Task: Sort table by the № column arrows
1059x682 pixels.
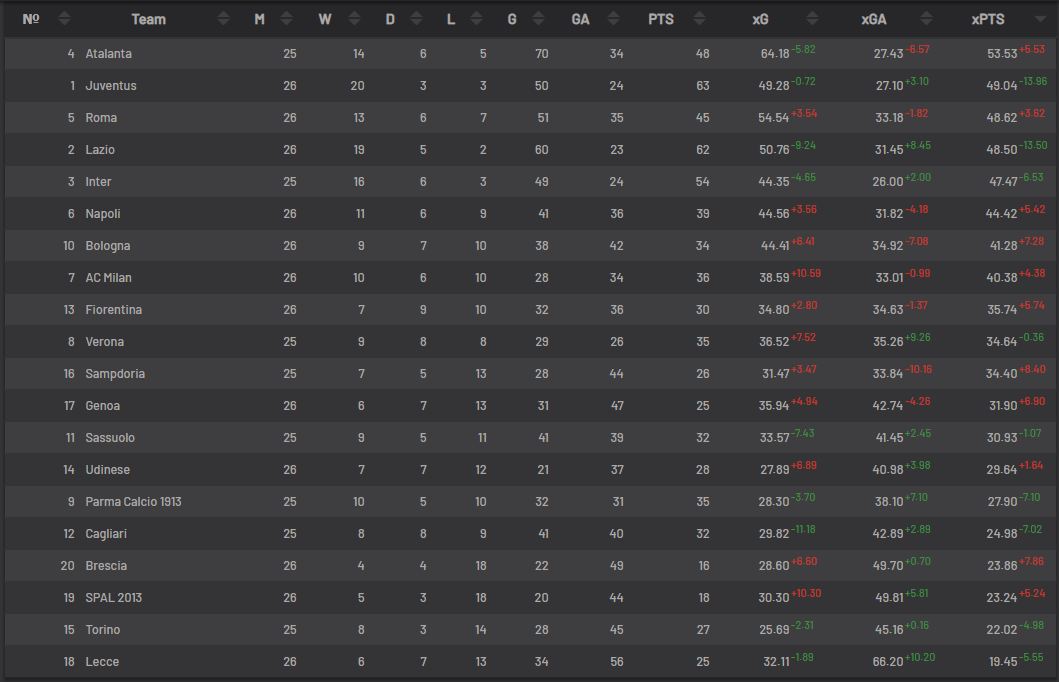Action: (x=64, y=19)
